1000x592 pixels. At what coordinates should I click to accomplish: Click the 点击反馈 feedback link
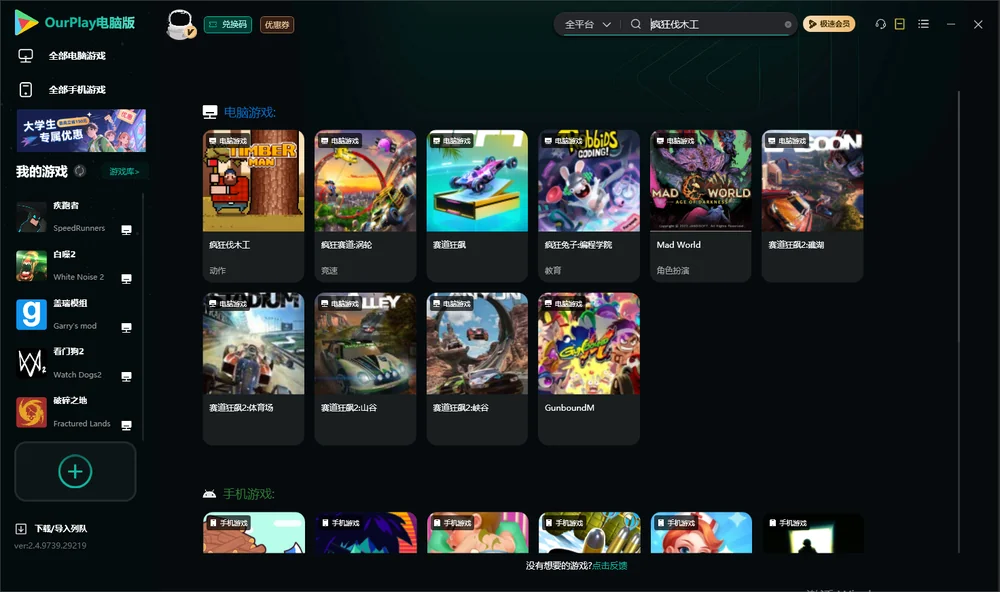point(610,565)
